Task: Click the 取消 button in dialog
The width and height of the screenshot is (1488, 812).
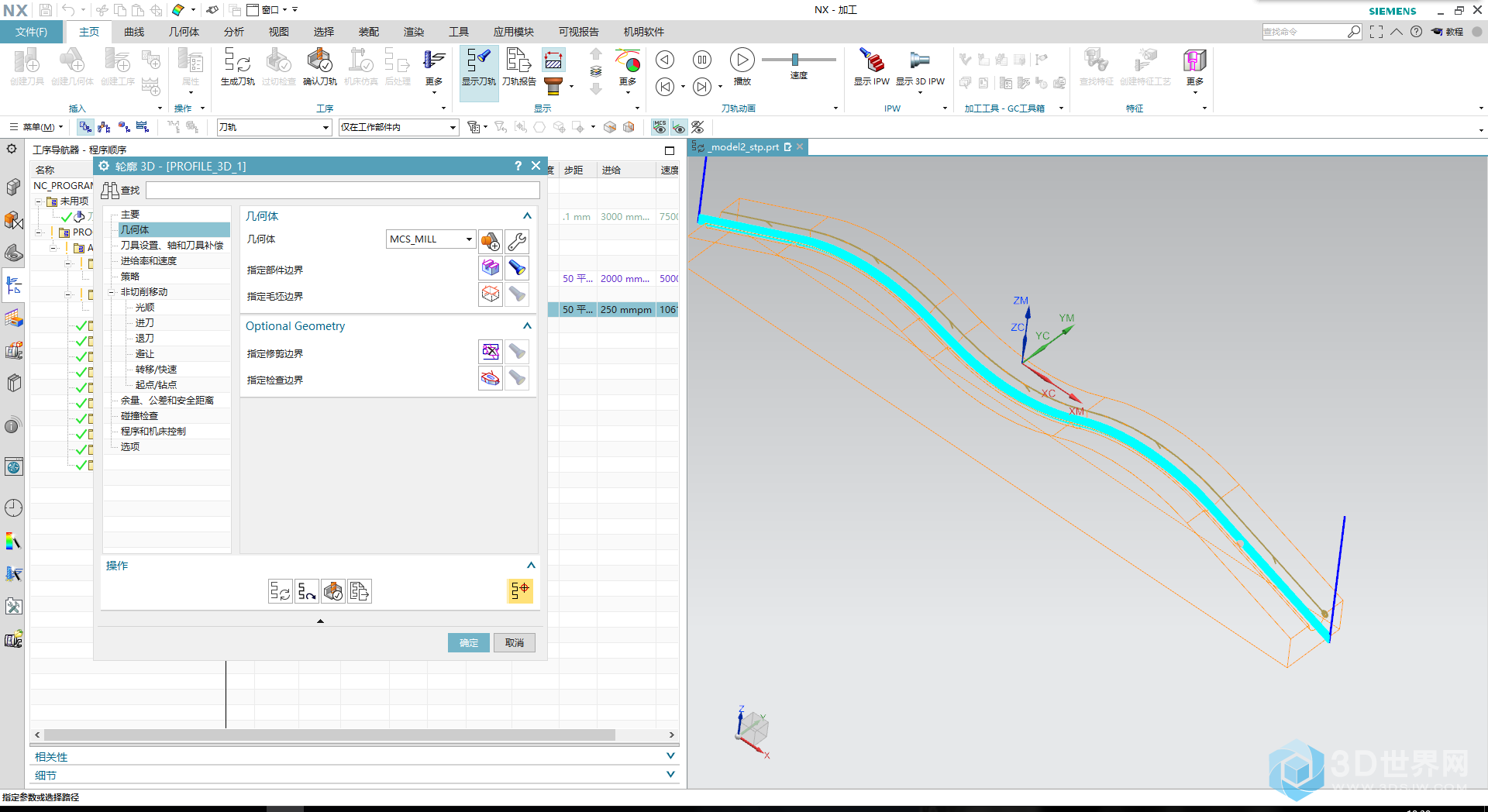Action: click(x=515, y=642)
